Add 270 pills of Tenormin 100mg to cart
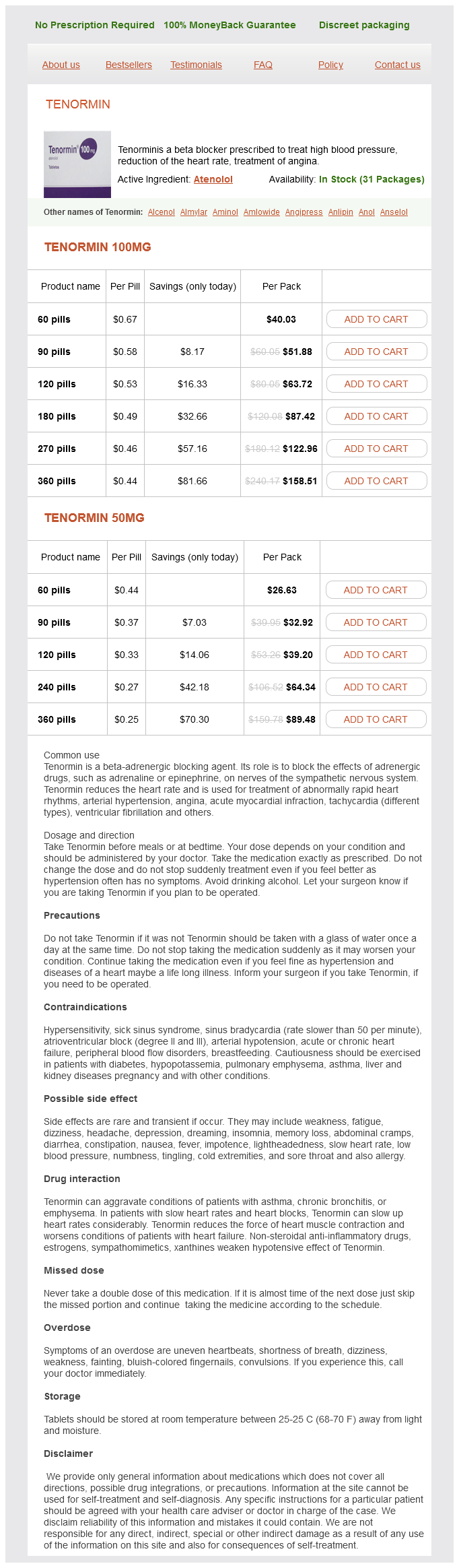This screenshot has width=459, height=1568. pyautogui.click(x=376, y=449)
